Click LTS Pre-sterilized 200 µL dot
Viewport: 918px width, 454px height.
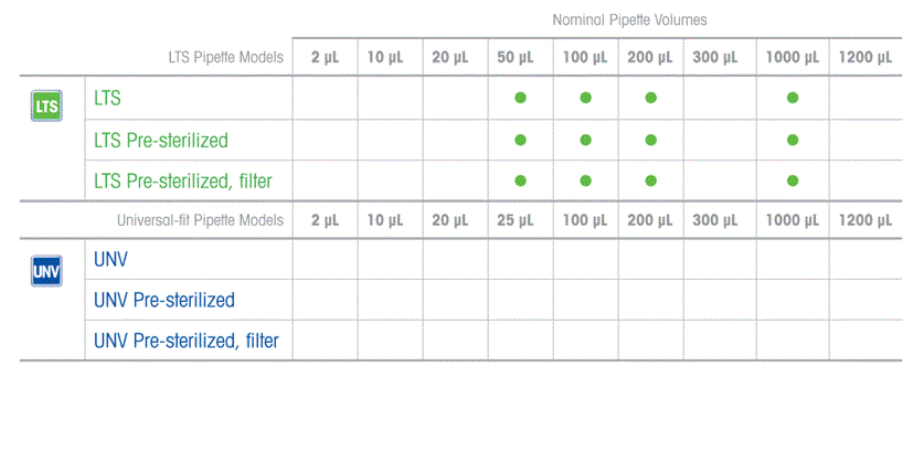[x=650, y=140]
